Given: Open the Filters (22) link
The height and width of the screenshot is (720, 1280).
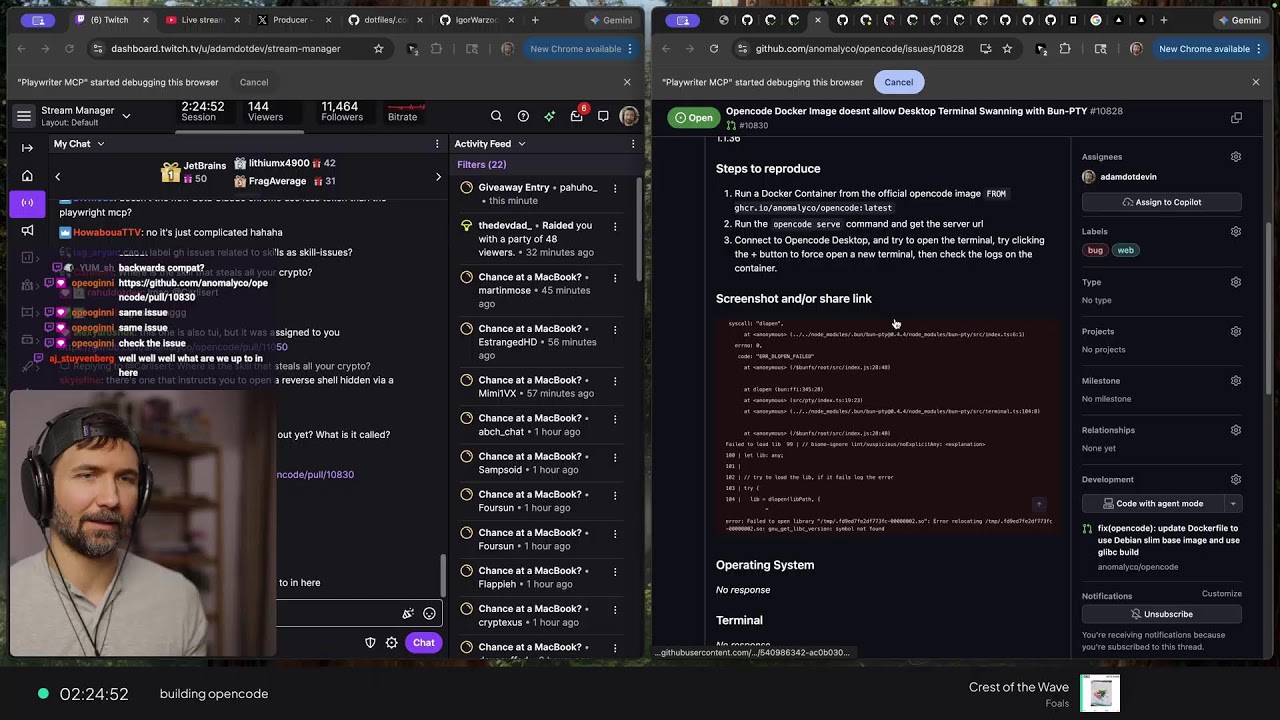Looking at the screenshot, I should tap(481, 165).
